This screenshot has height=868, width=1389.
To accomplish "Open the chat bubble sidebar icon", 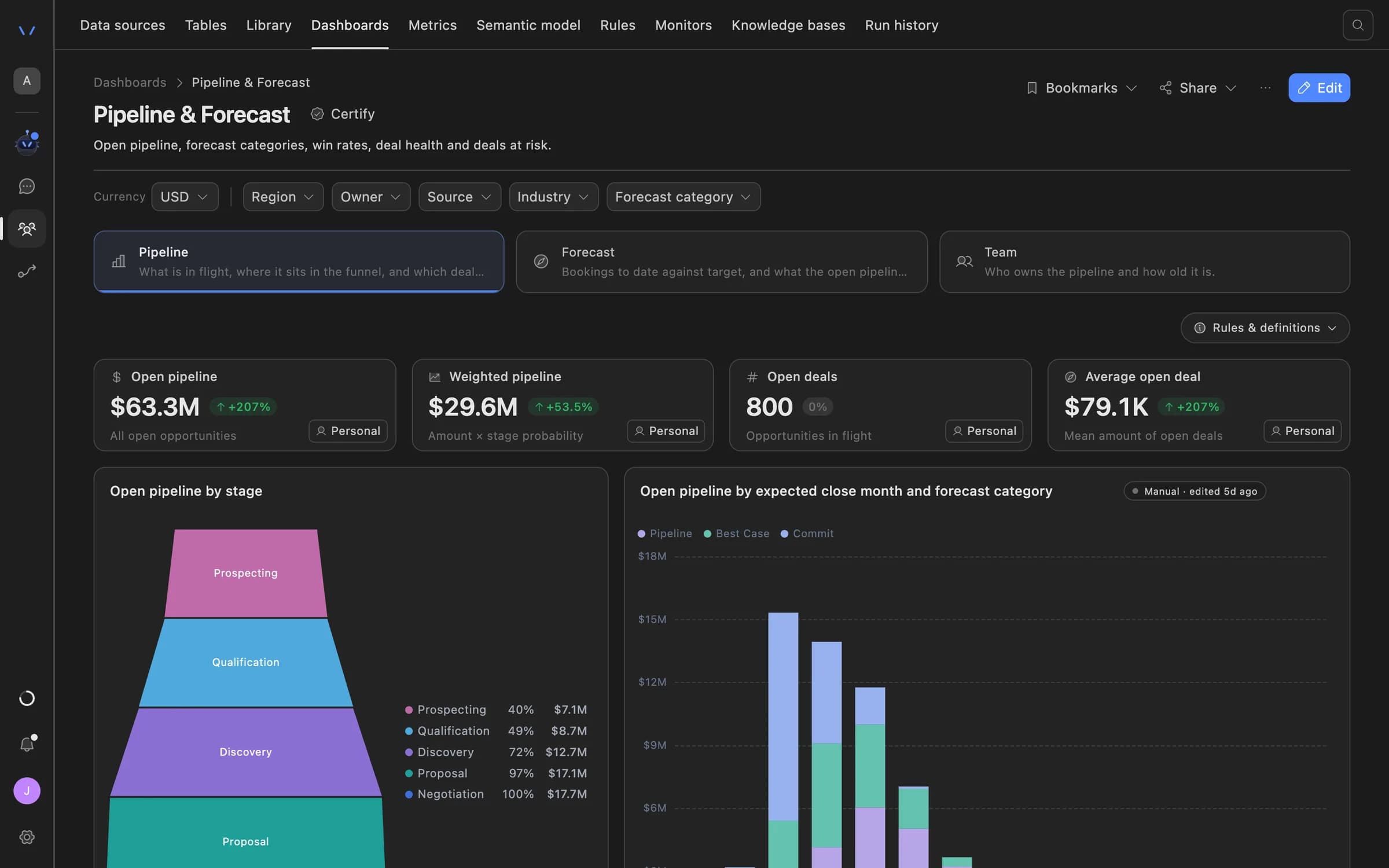I will click(x=27, y=186).
